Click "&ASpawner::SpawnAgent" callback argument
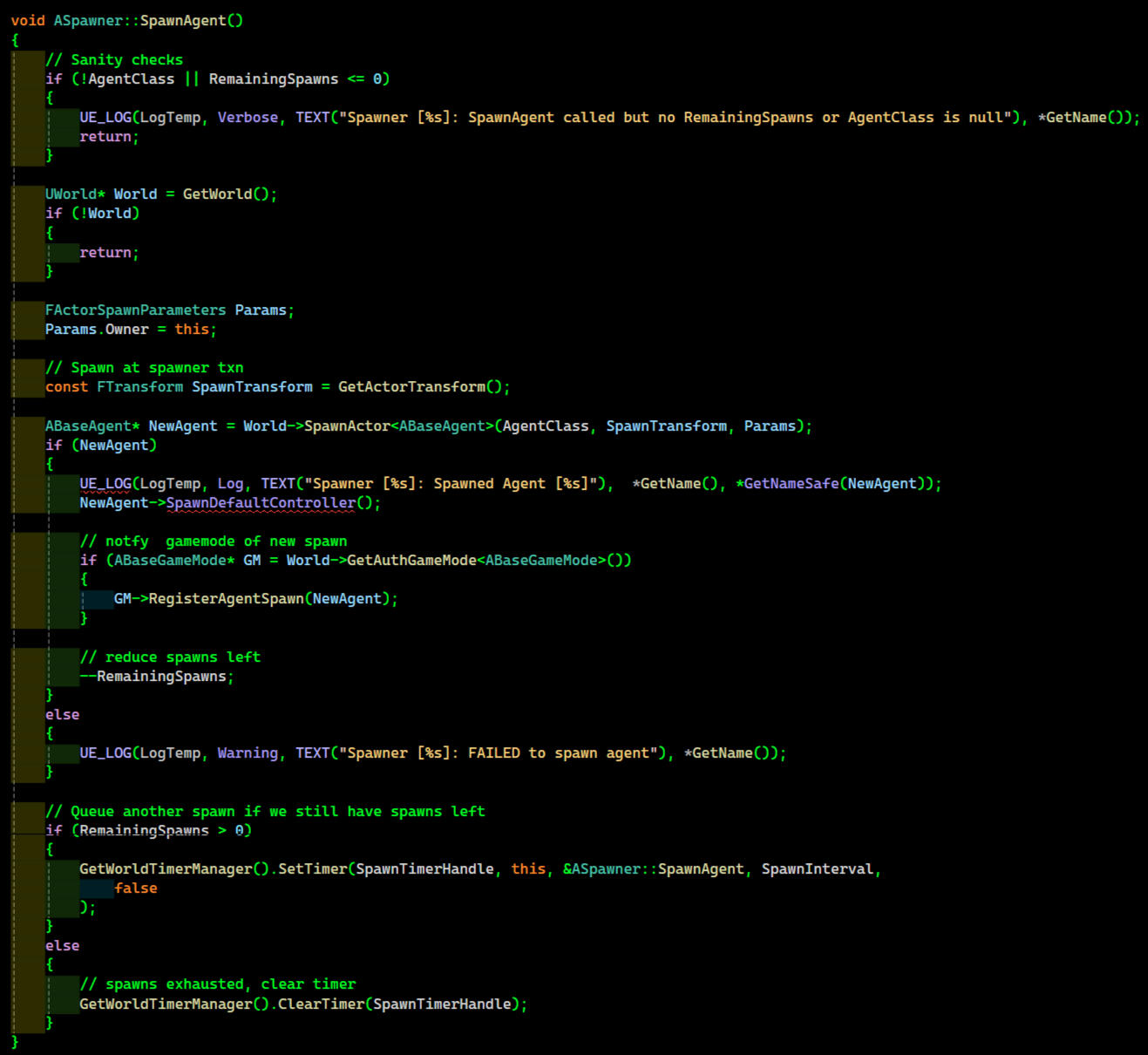 point(654,869)
